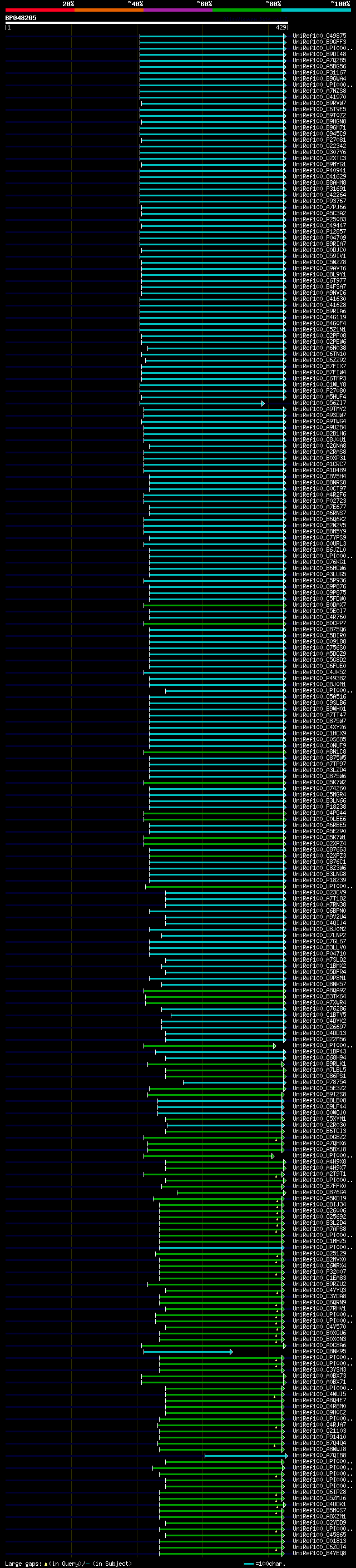Select hit label UniRef100_P18239
This screenshot has height=1568, width=356.
pos(319,880)
